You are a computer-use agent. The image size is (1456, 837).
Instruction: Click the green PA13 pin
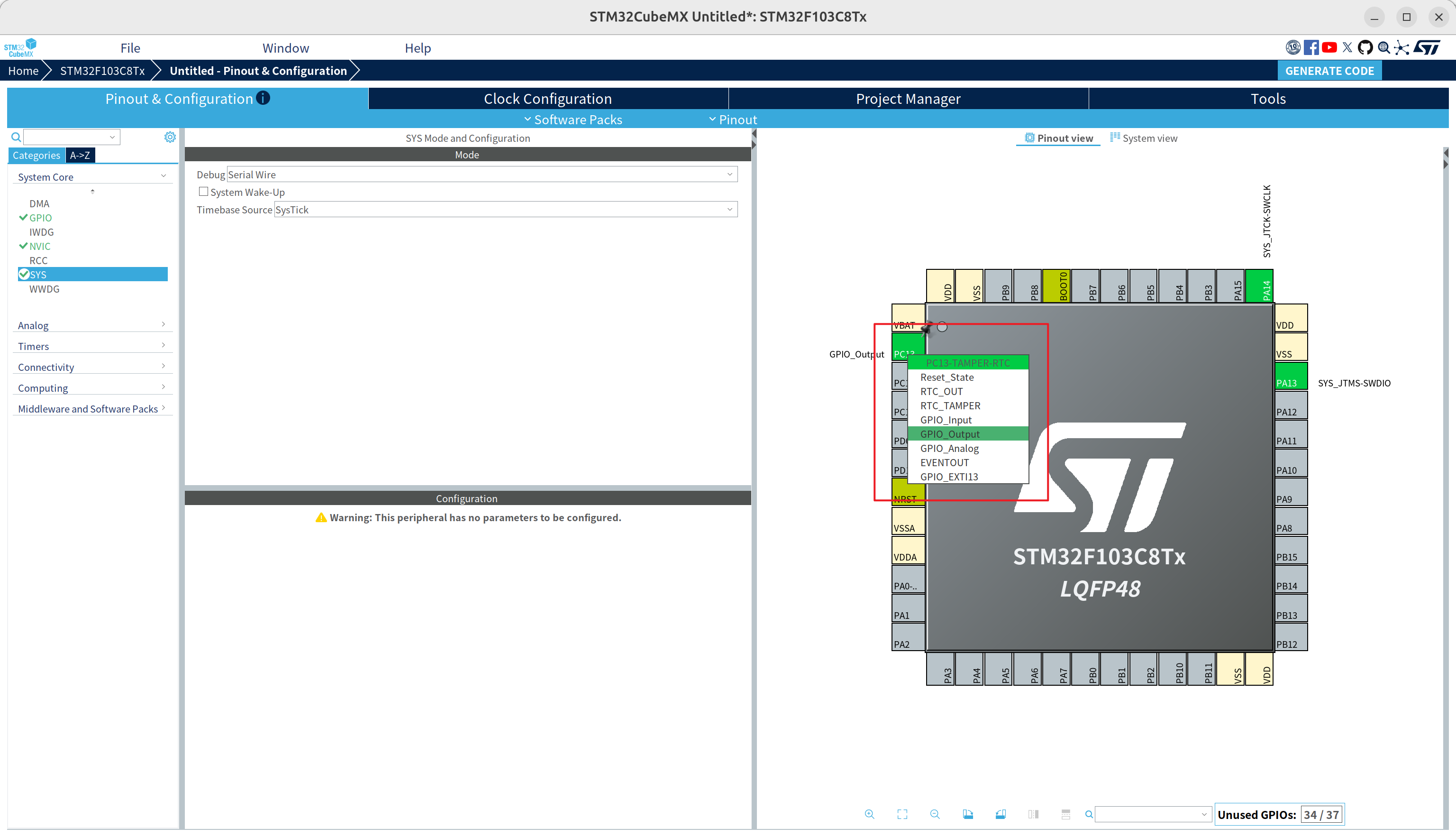1290,377
